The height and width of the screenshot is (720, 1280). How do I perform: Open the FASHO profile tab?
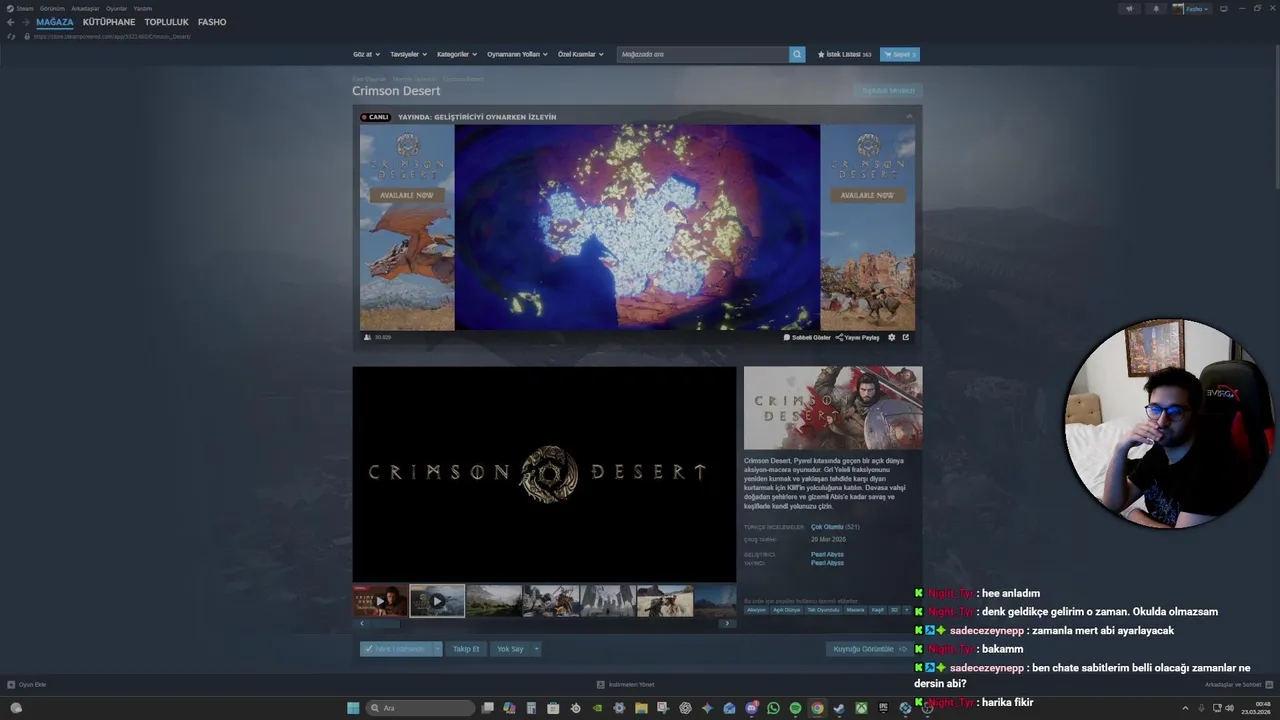pyautogui.click(x=212, y=22)
